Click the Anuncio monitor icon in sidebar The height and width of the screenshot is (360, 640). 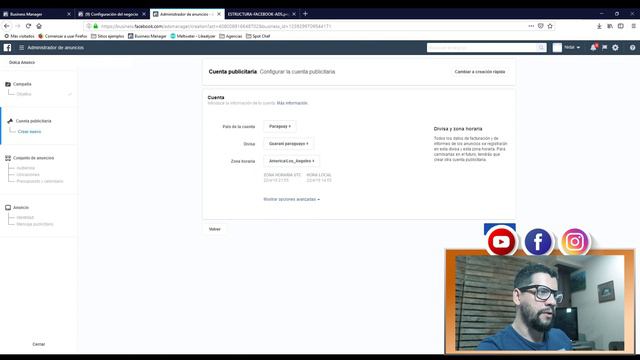(x=8, y=208)
